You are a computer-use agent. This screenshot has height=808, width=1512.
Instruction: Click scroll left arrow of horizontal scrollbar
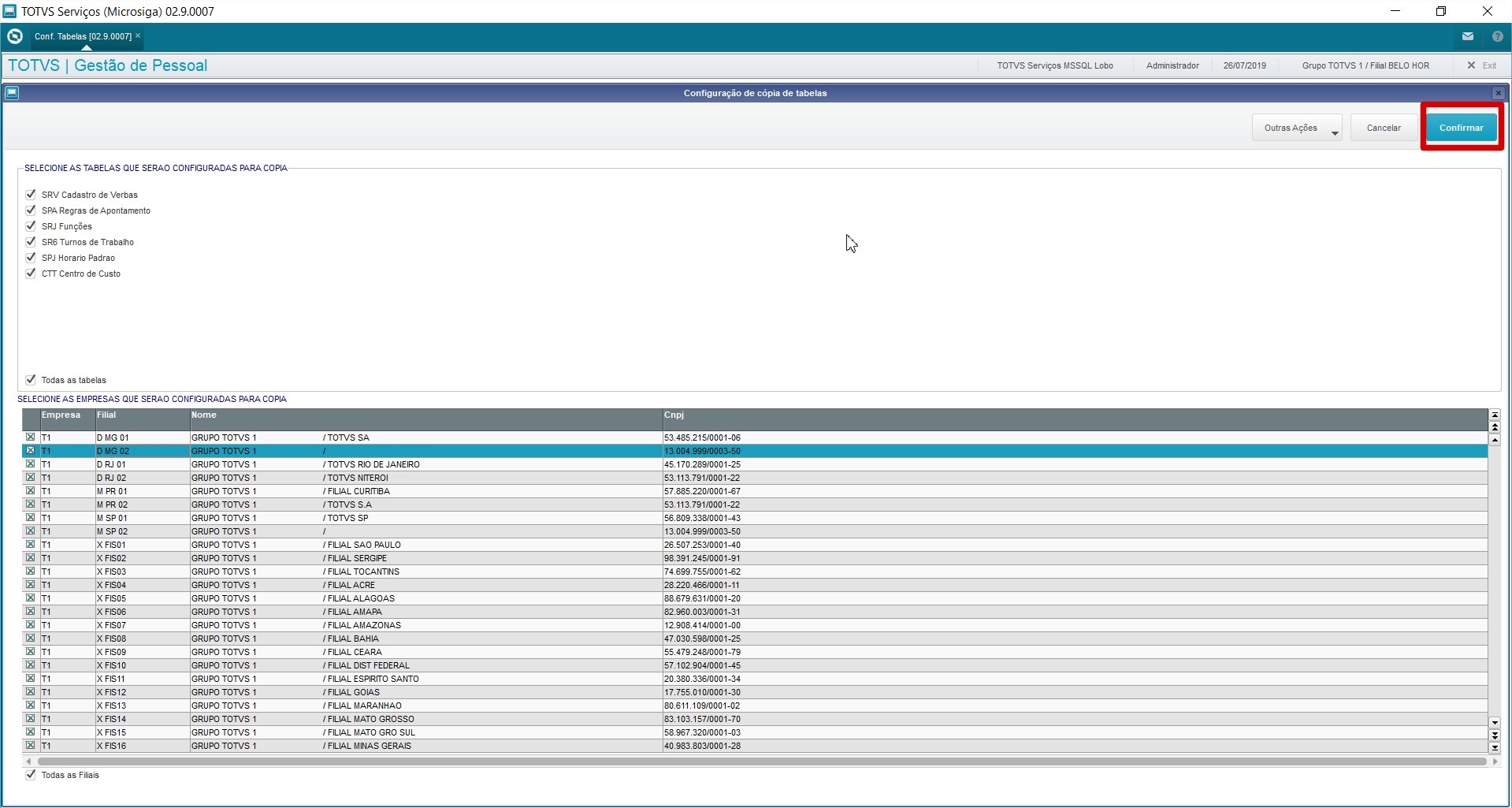pos(29,761)
